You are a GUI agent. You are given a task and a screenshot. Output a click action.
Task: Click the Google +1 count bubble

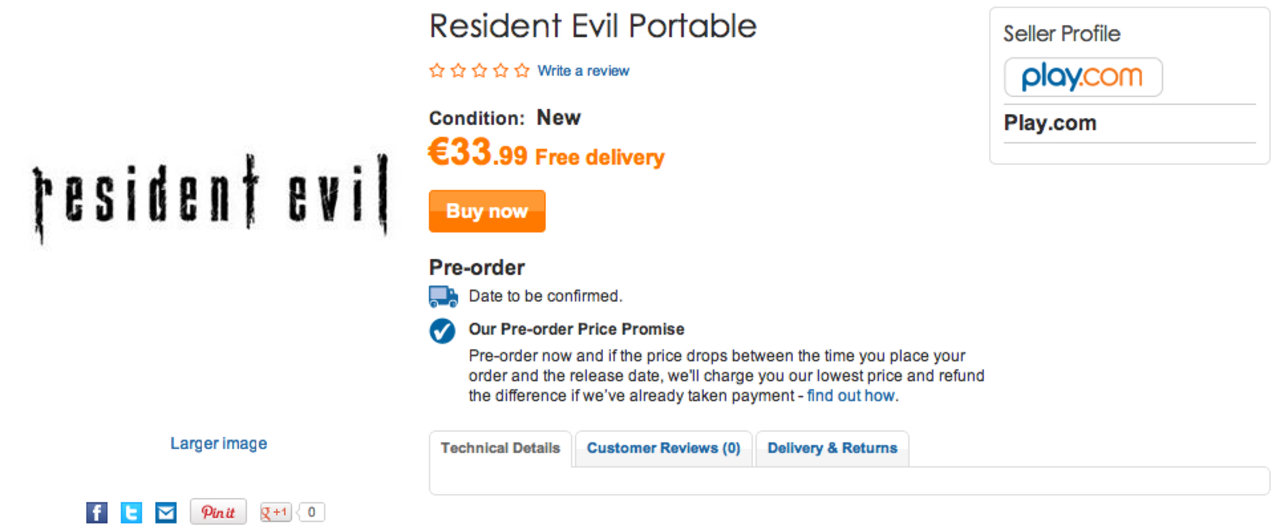312,512
